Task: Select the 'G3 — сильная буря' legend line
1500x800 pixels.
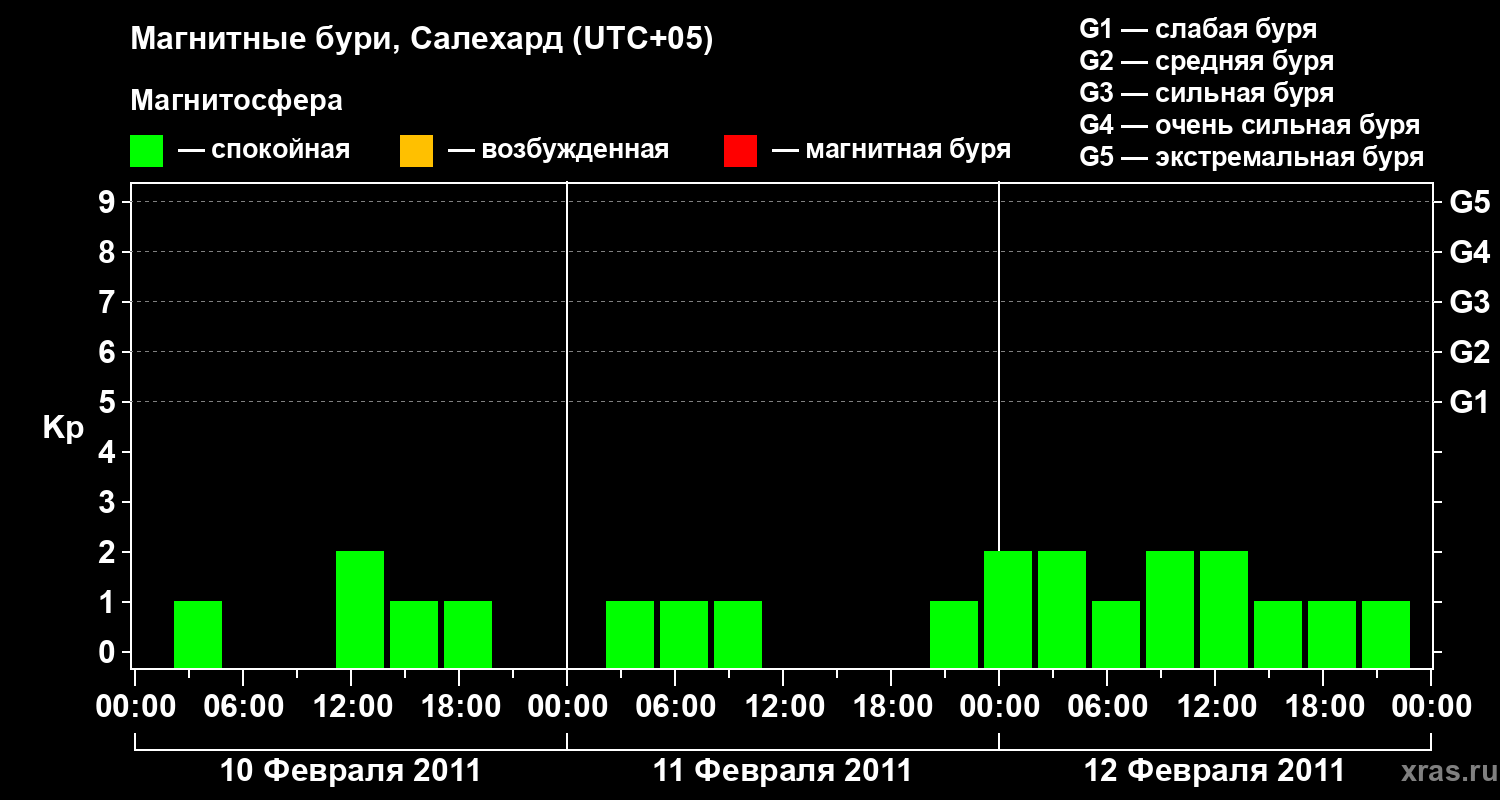Action: (x=1207, y=93)
